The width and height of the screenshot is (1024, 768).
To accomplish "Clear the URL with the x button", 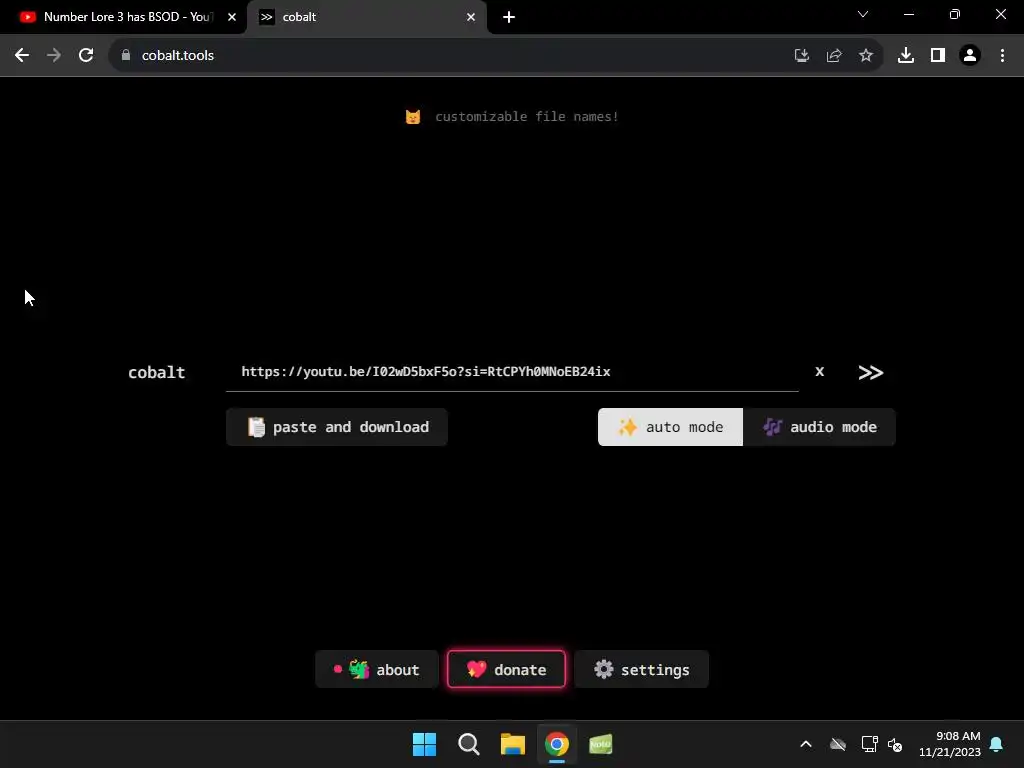I will click(x=820, y=372).
